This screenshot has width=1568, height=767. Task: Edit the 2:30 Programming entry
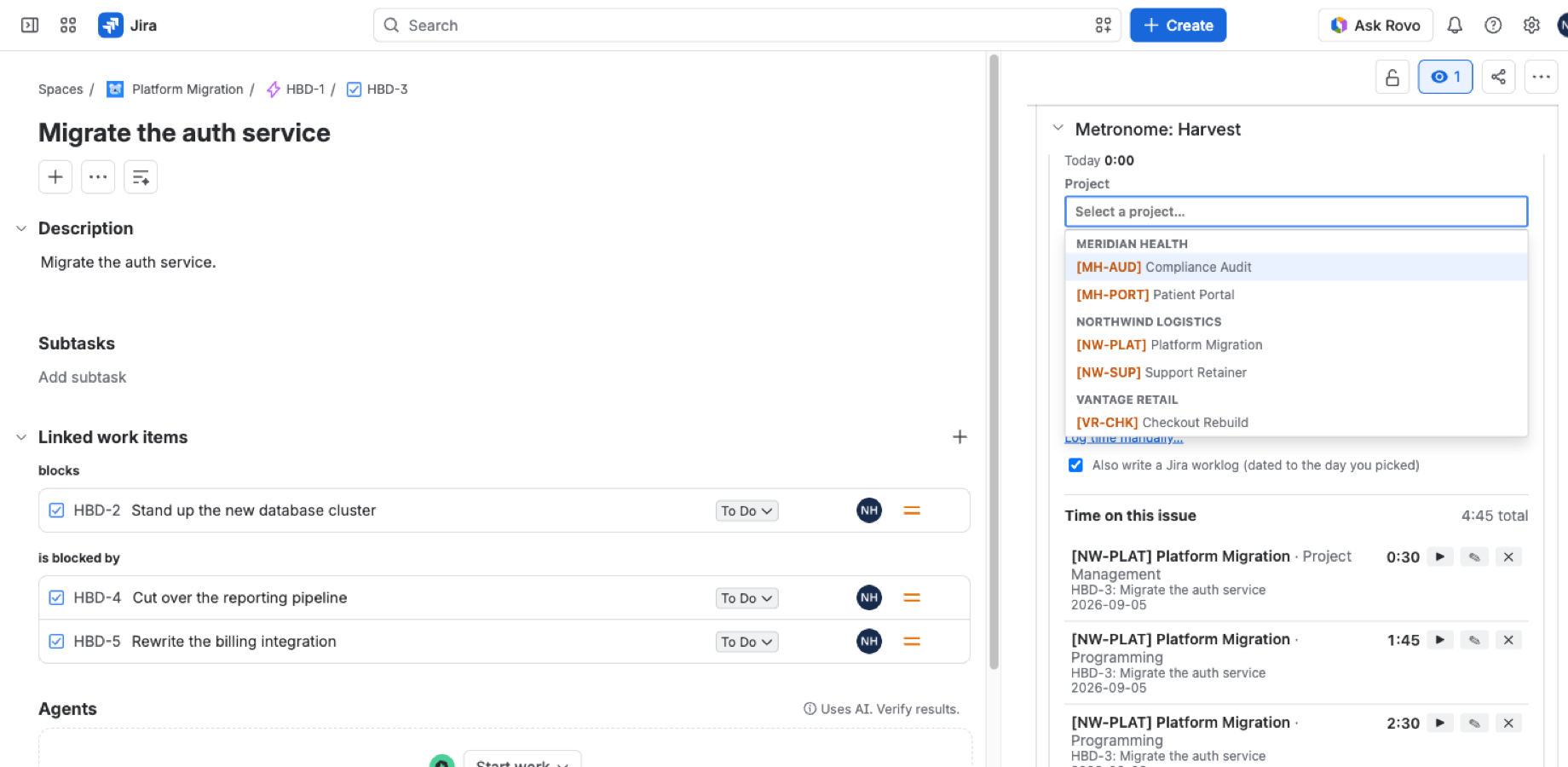[1474, 723]
